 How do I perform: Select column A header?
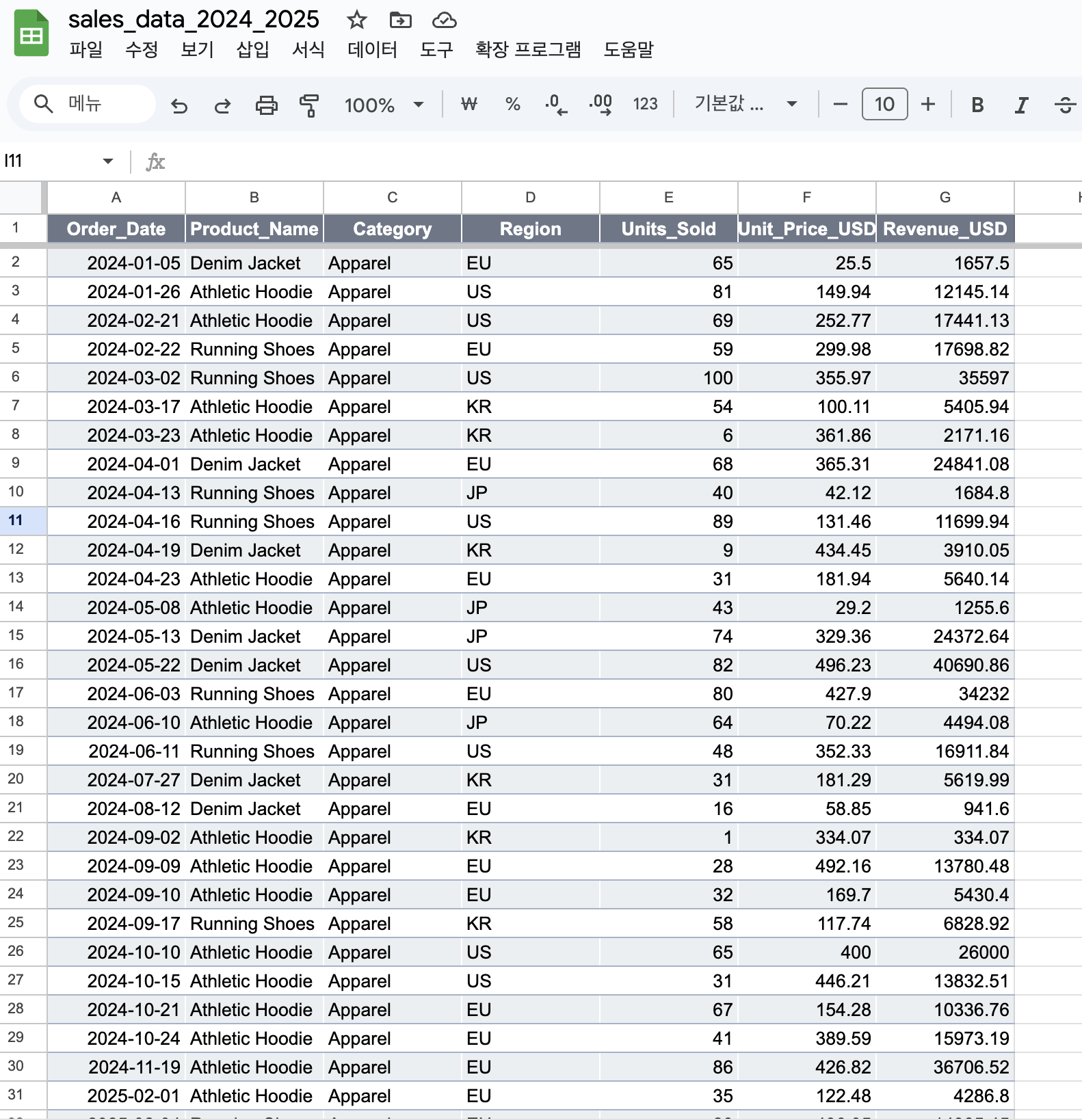pos(116,198)
